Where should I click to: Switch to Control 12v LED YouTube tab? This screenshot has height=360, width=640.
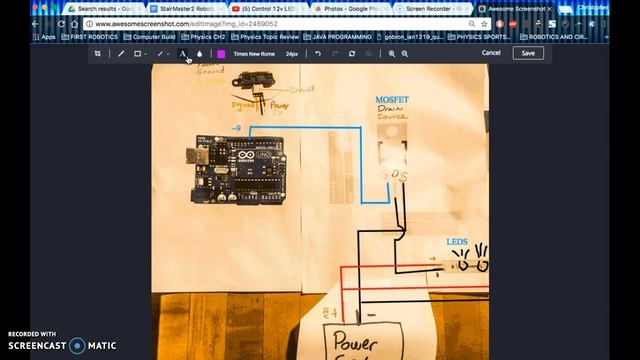[268, 9]
